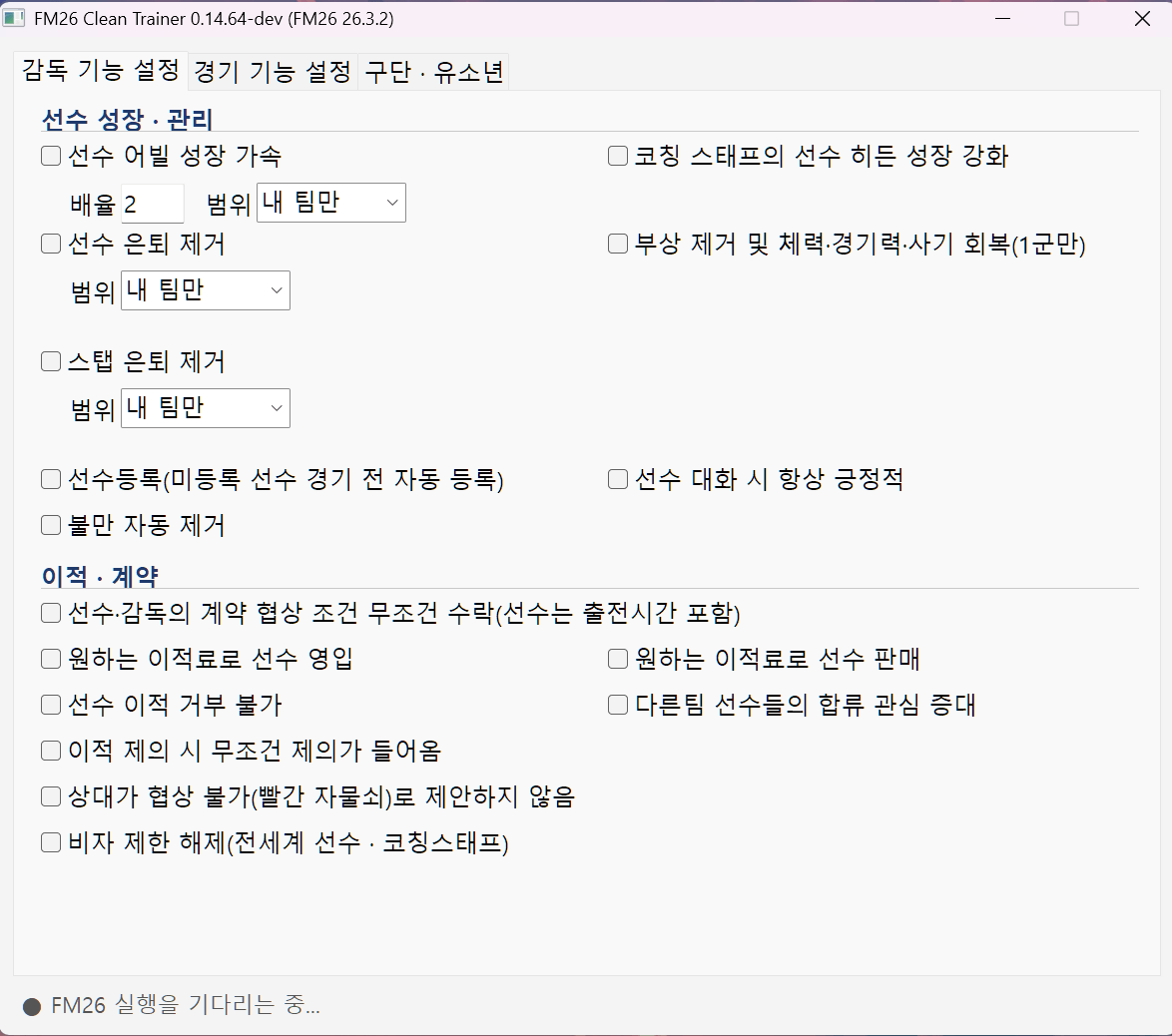This screenshot has width=1172, height=1036.
Task: Click the status indicator dot
Action: click(x=31, y=1007)
